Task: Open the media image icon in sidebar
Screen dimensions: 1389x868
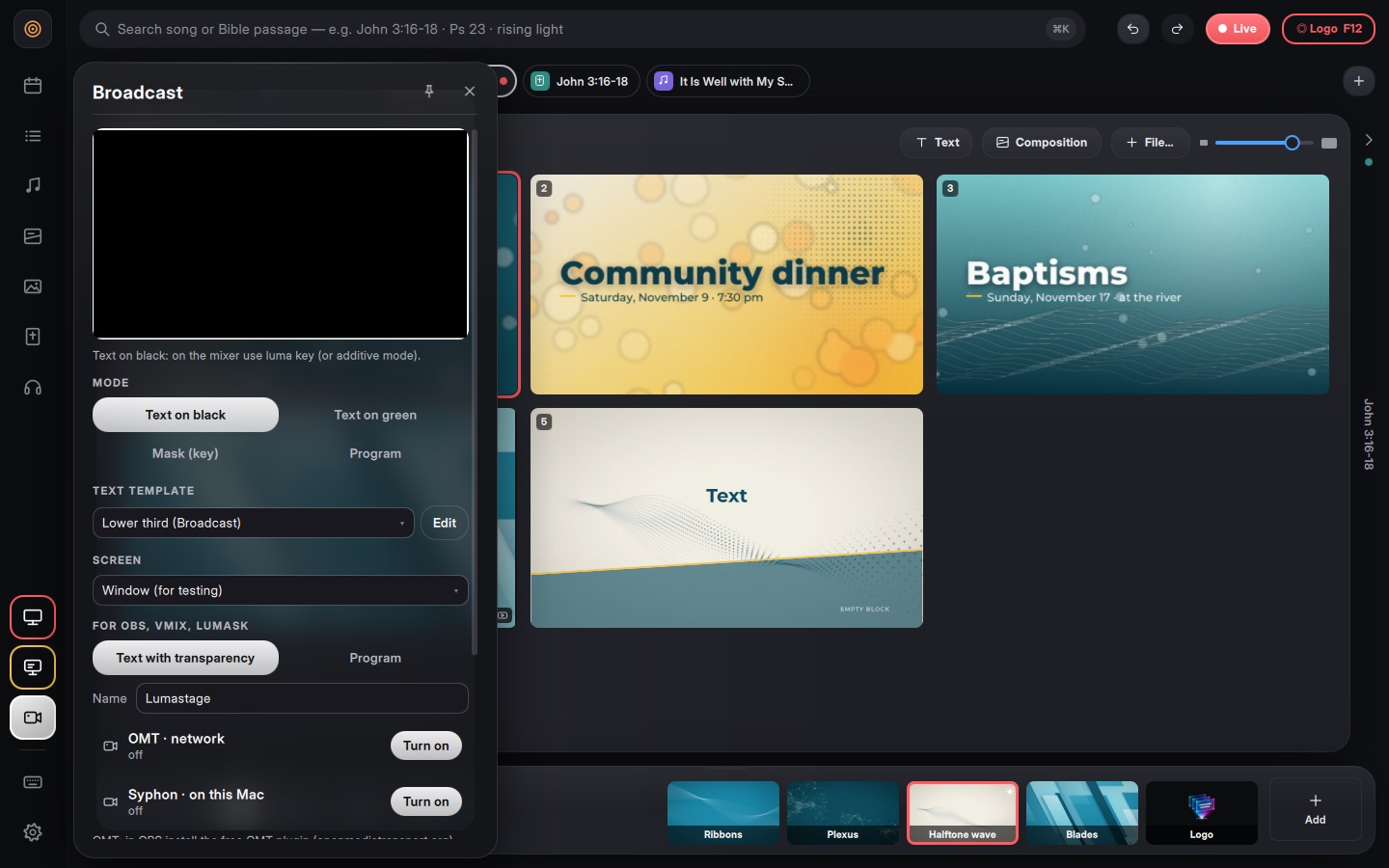Action: point(33,286)
